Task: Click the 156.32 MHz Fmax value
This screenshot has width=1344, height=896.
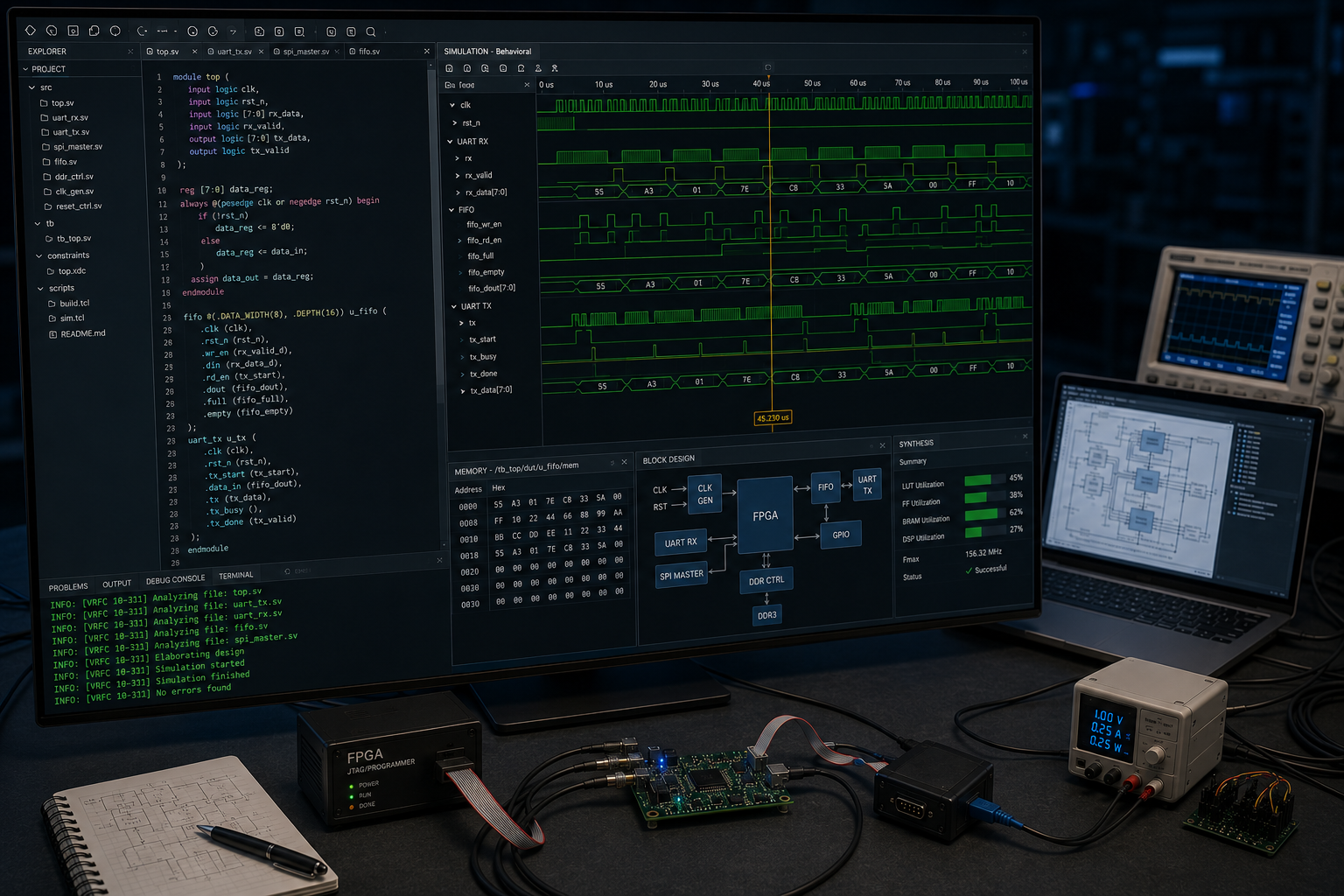Action: click(x=983, y=553)
